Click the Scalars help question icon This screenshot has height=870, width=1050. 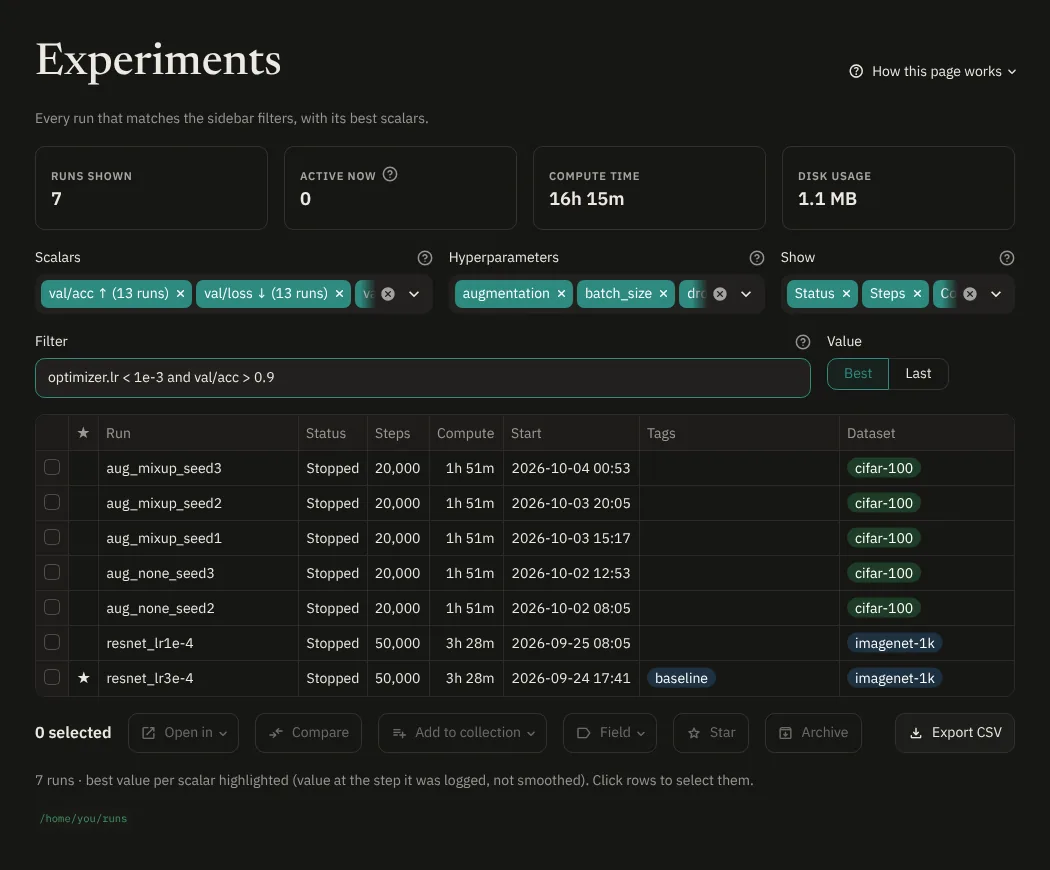[x=425, y=258]
